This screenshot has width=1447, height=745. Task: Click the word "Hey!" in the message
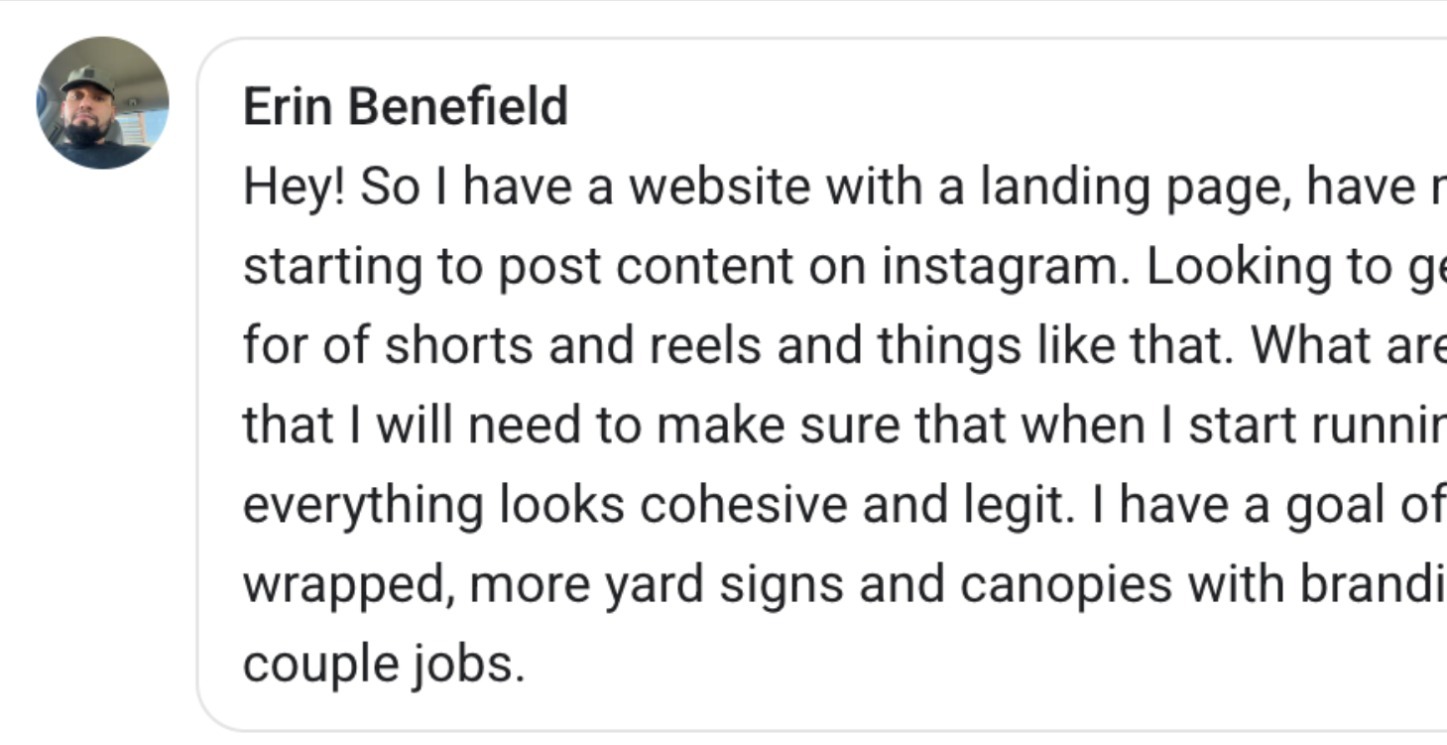click(x=294, y=188)
